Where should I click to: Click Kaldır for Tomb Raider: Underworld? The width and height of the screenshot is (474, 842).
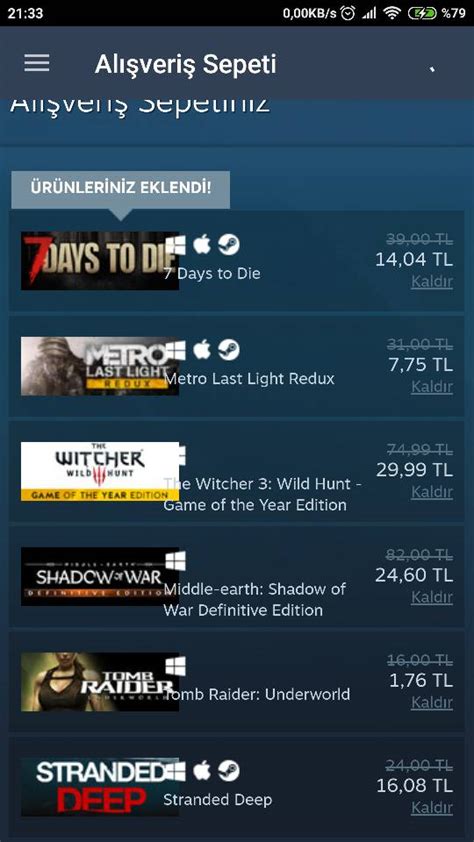point(432,703)
